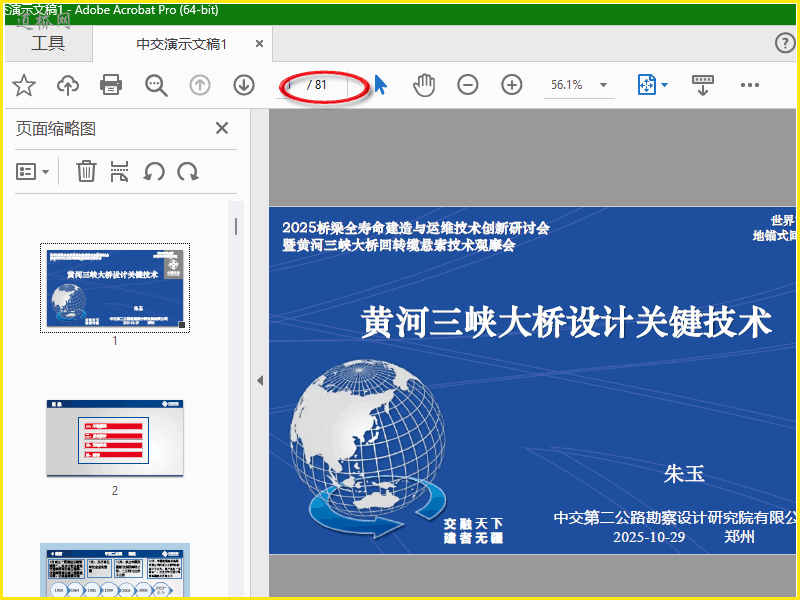Click the fit page view icon

pos(646,85)
